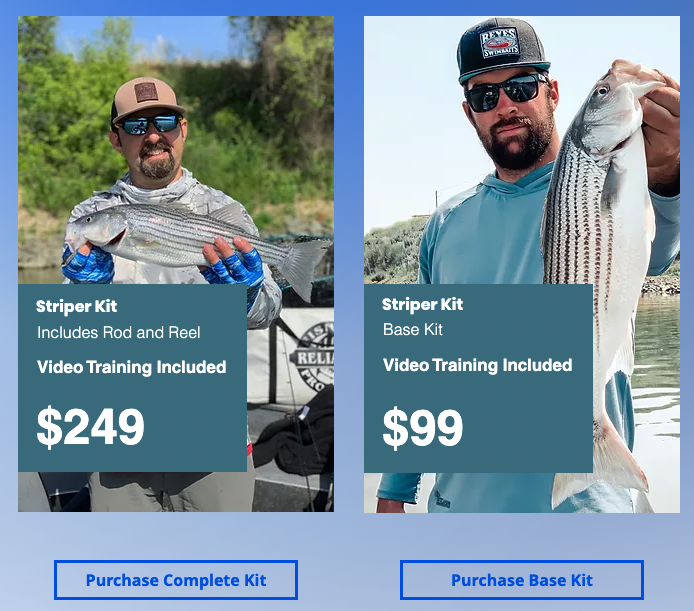Click the Purchase Complete Kit button
This screenshot has width=694, height=611.
(x=176, y=580)
